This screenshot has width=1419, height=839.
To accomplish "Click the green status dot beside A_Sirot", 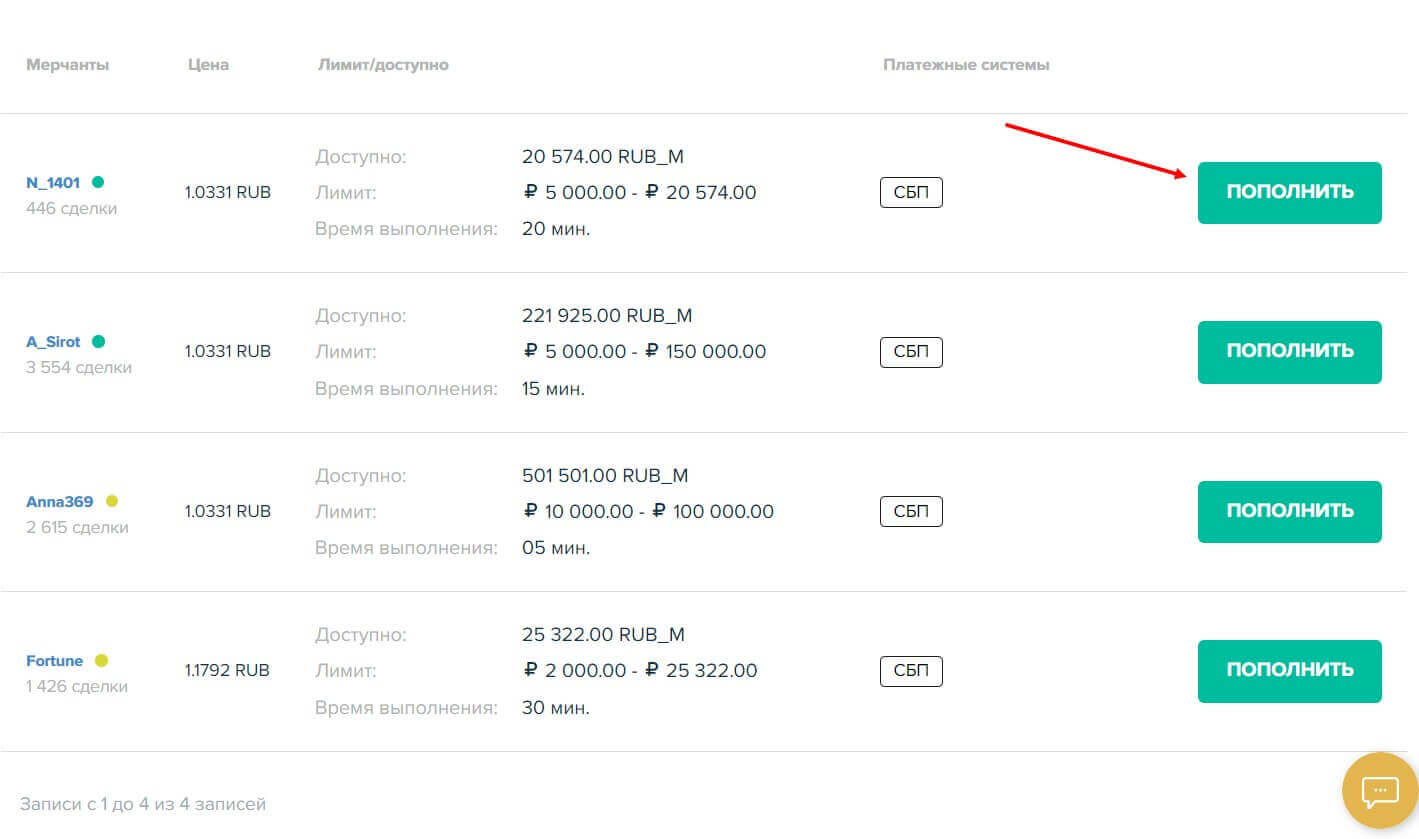I will pos(98,341).
